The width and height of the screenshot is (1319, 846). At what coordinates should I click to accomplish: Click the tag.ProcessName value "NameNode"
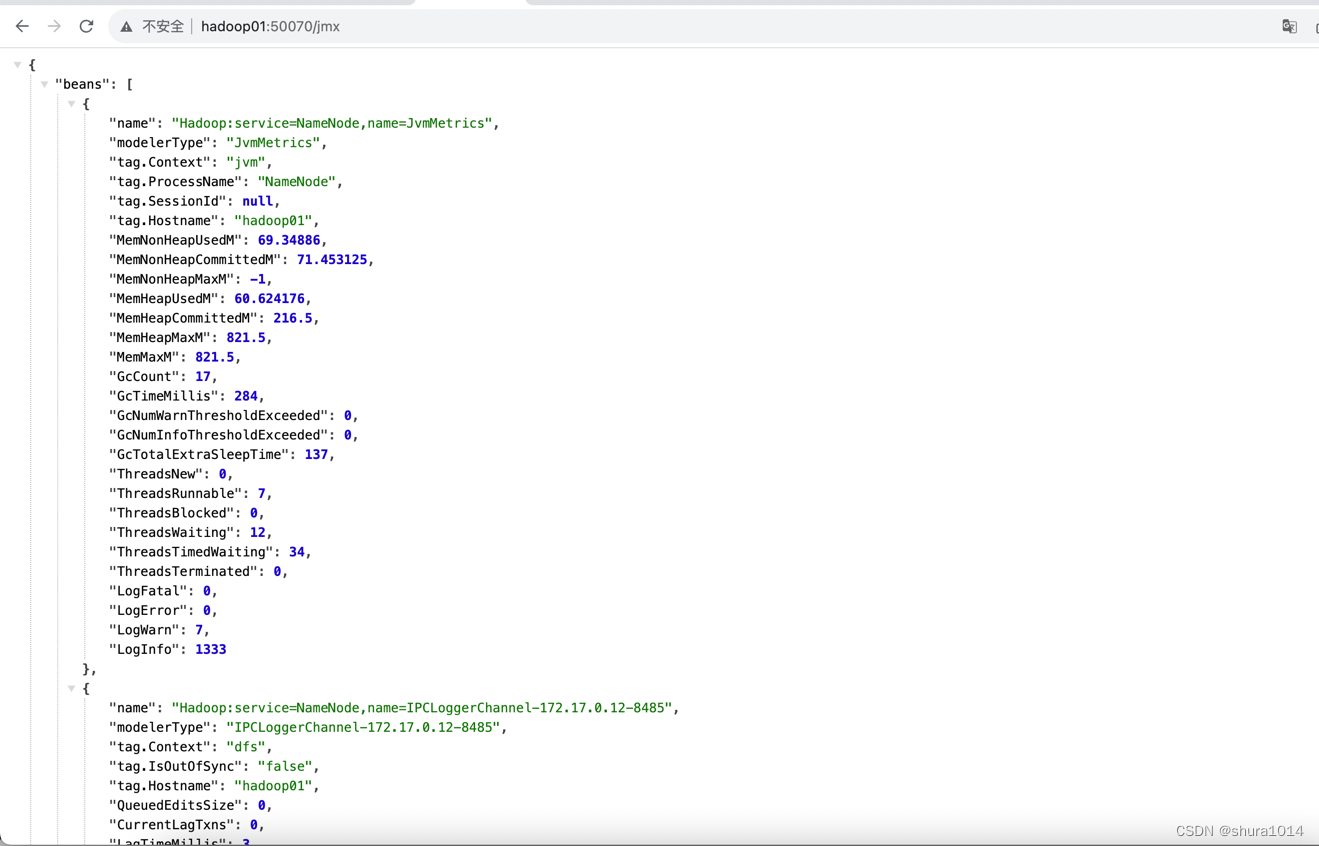click(x=297, y=182)
